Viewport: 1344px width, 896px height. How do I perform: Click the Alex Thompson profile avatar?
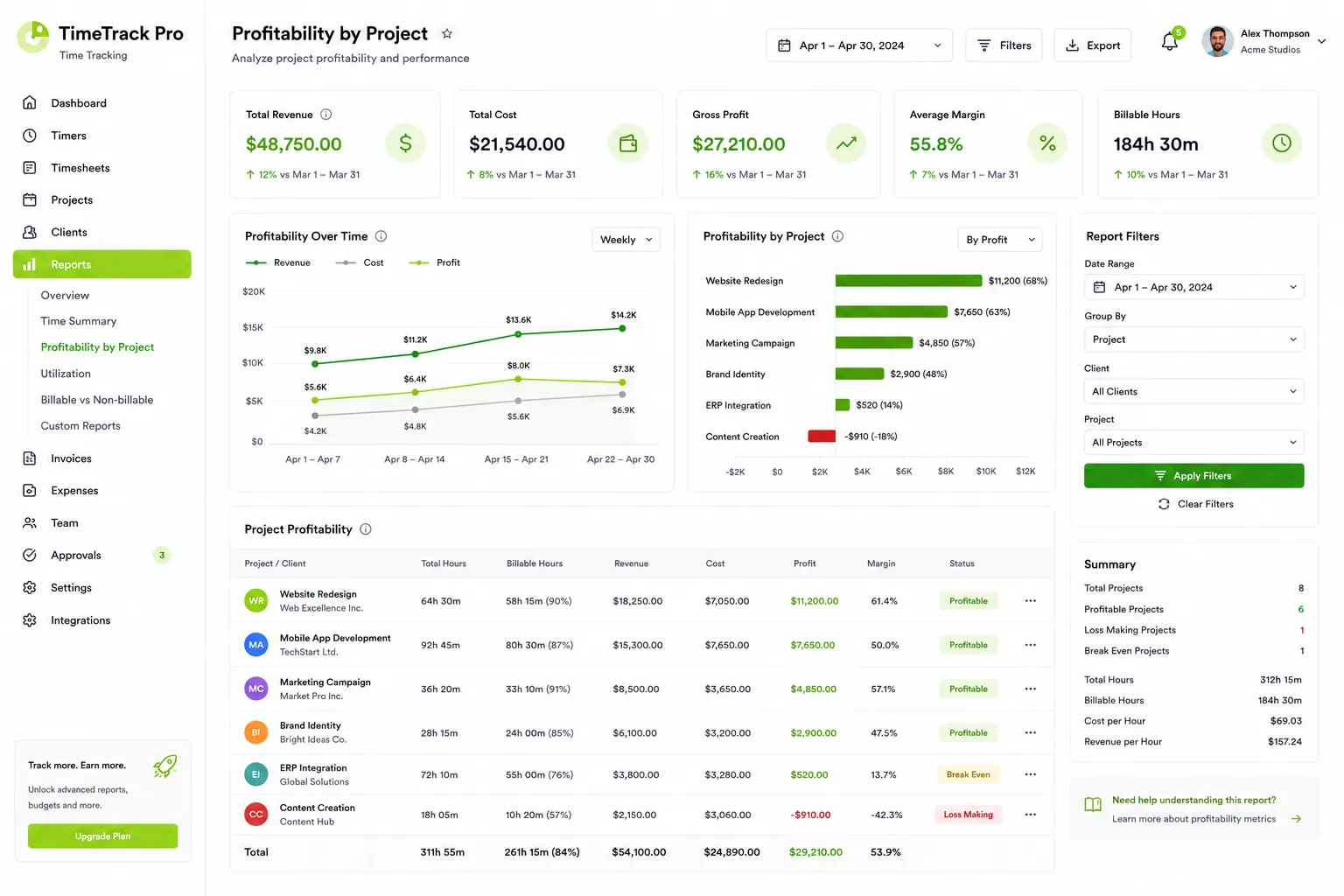[1217, 41]
